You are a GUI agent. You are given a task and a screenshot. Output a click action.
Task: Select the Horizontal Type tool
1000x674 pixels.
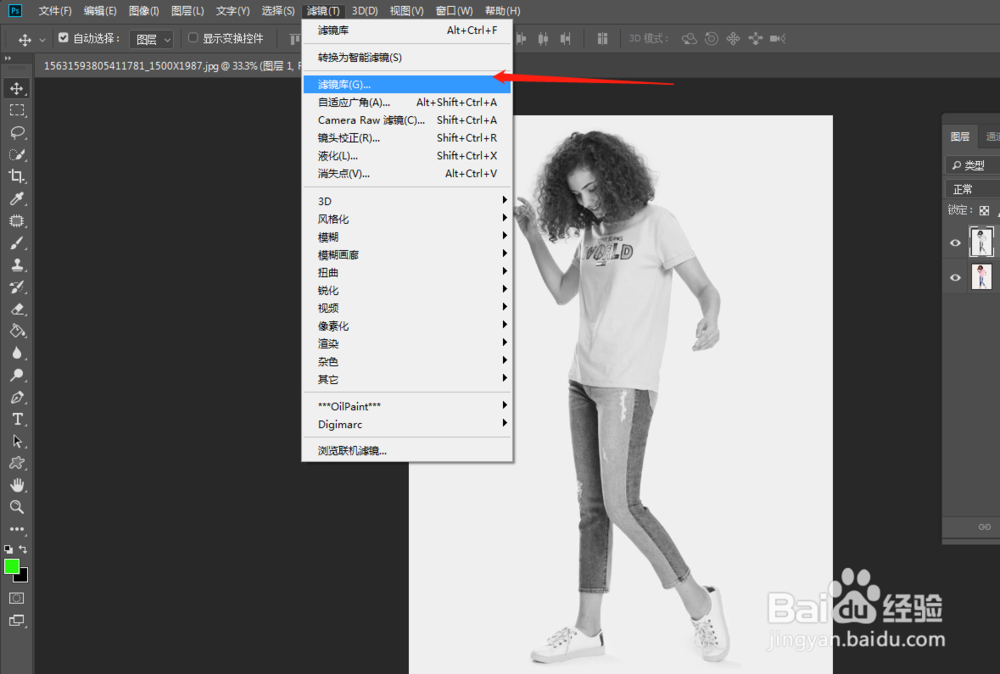16,420
